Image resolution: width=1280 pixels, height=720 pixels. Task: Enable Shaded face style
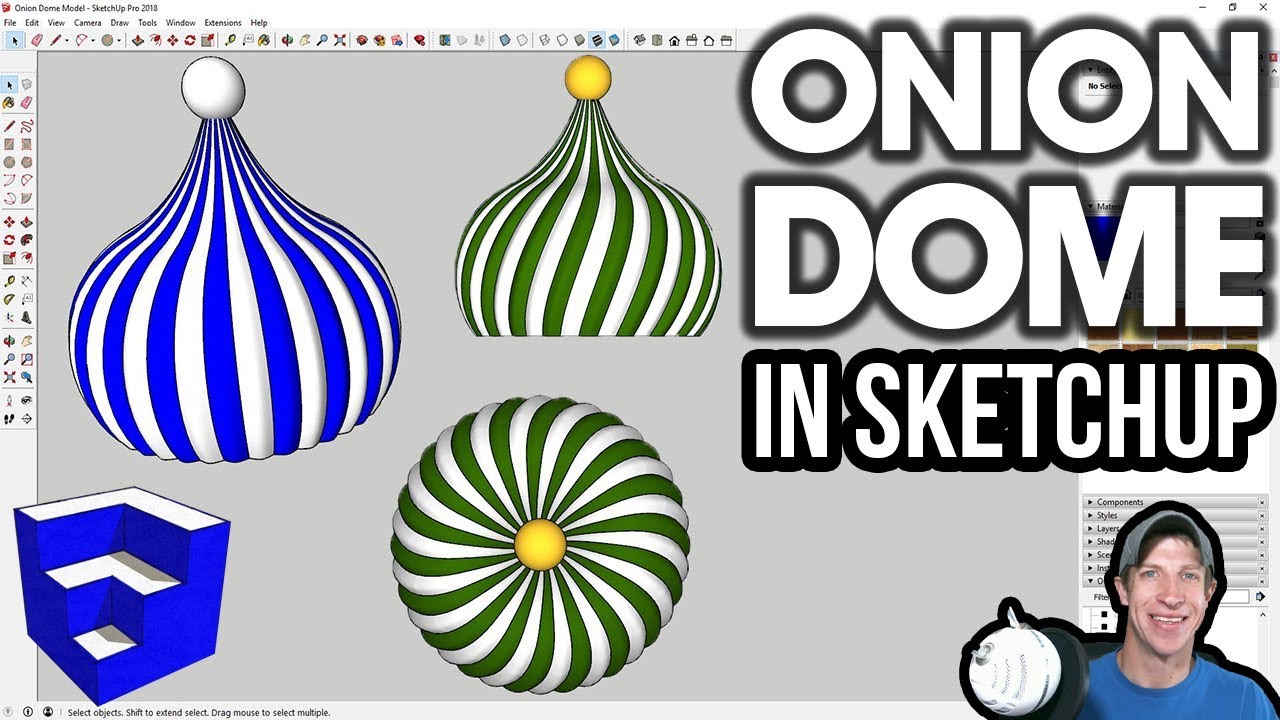(579, 40)
